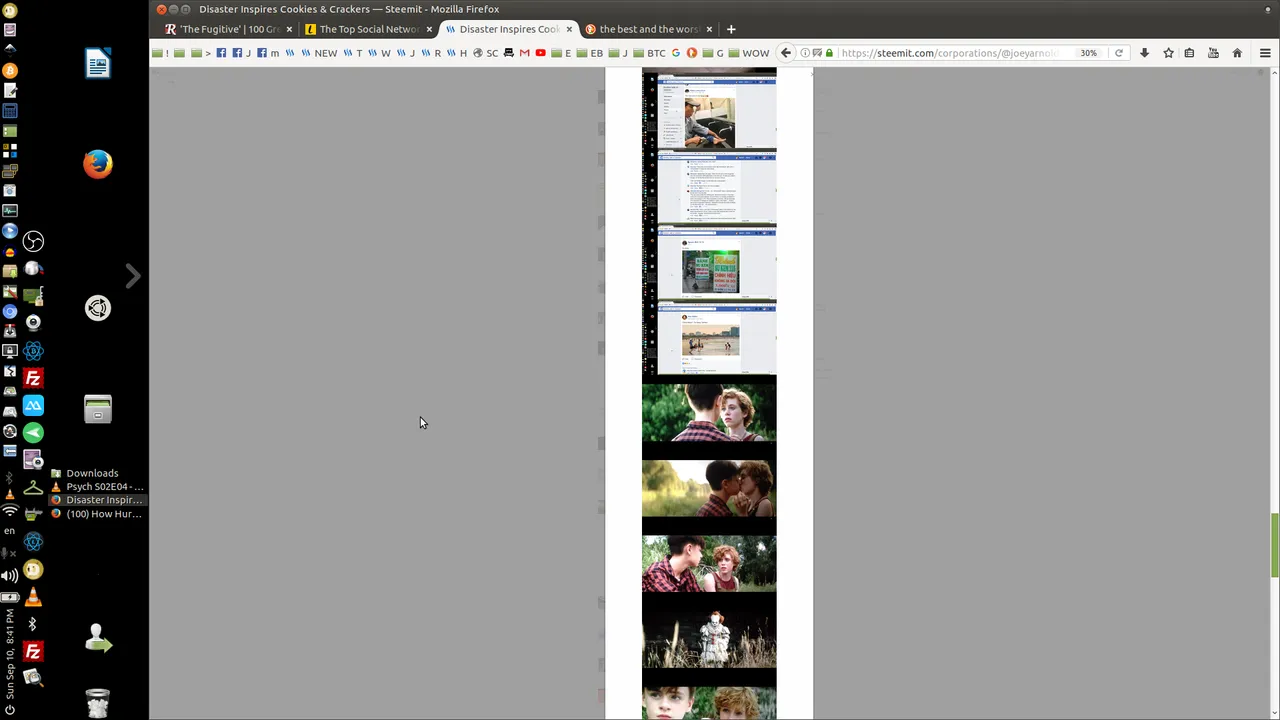Reload the current page
The height and width of the screenshot is (720, 1280).
point(1119,53)
